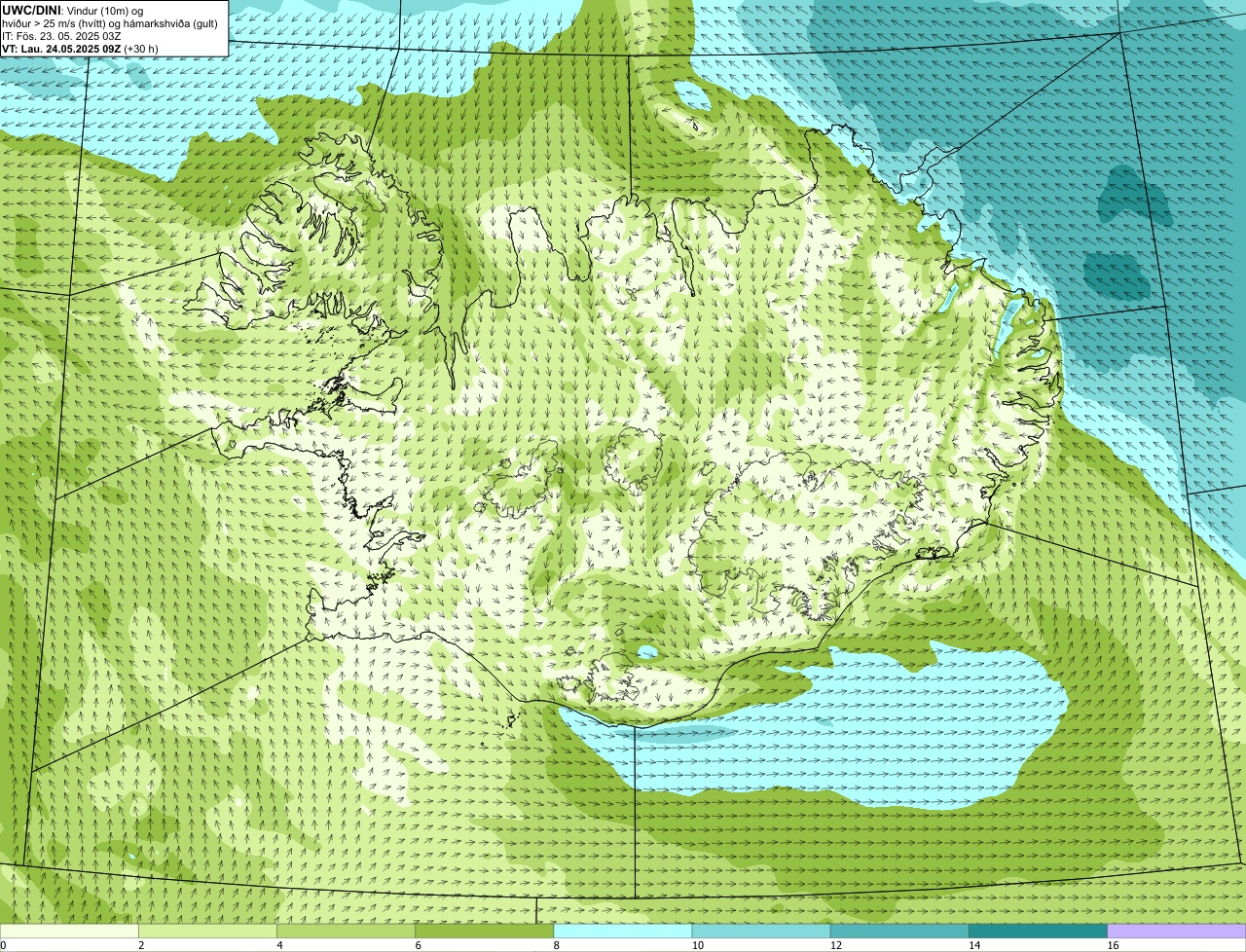Click the 'IT: Fös. 23. 05. 2025 03Z' line
The width and height of the screenshot is (1246, 952).
tap(61, 36)
